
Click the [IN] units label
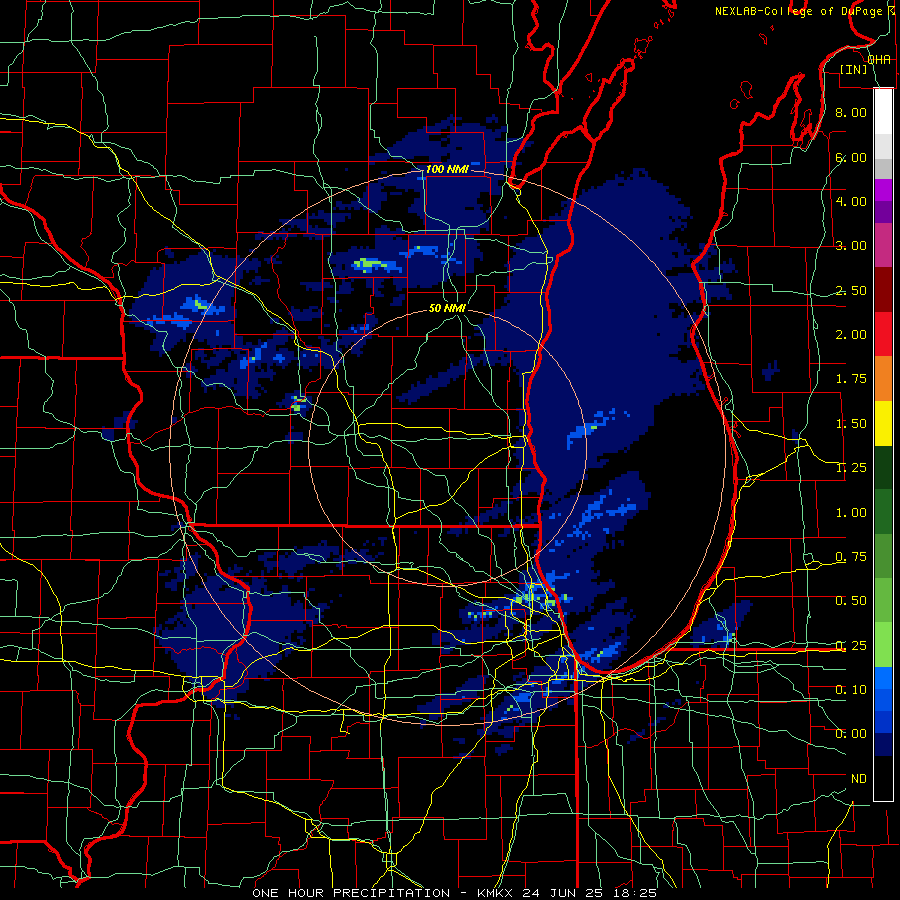pyautogui.click(x=854, y=69)
